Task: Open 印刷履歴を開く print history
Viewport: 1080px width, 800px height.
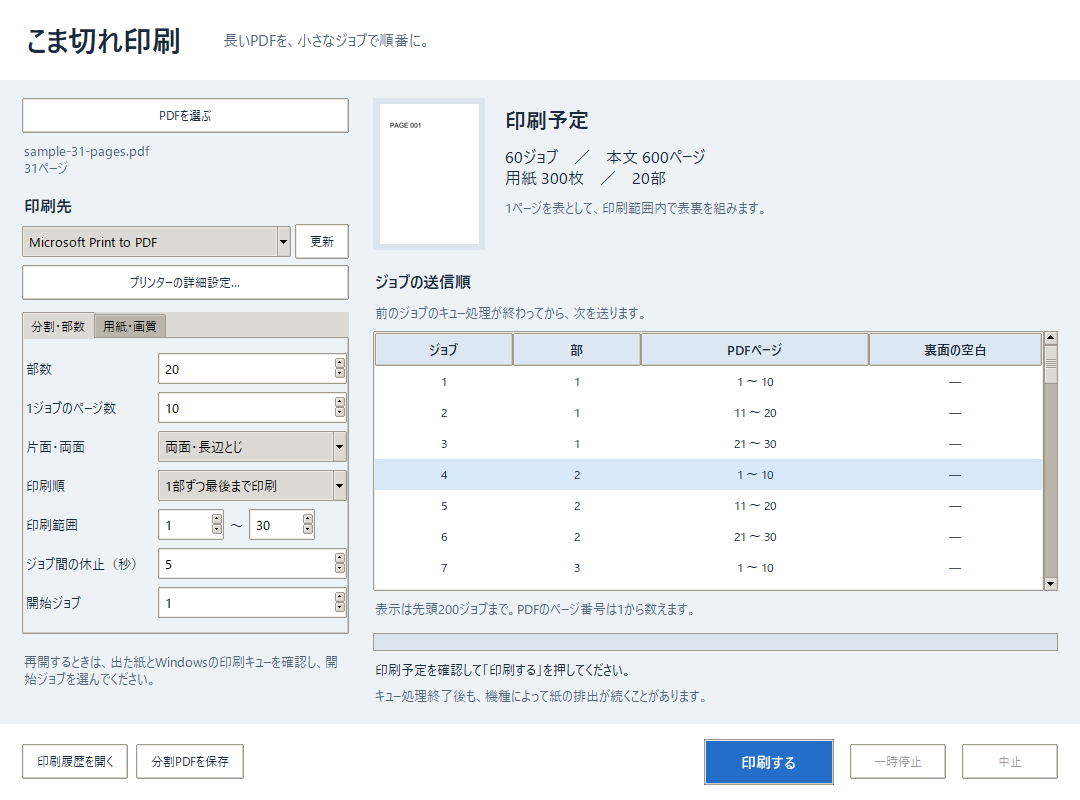Action: 75,761
